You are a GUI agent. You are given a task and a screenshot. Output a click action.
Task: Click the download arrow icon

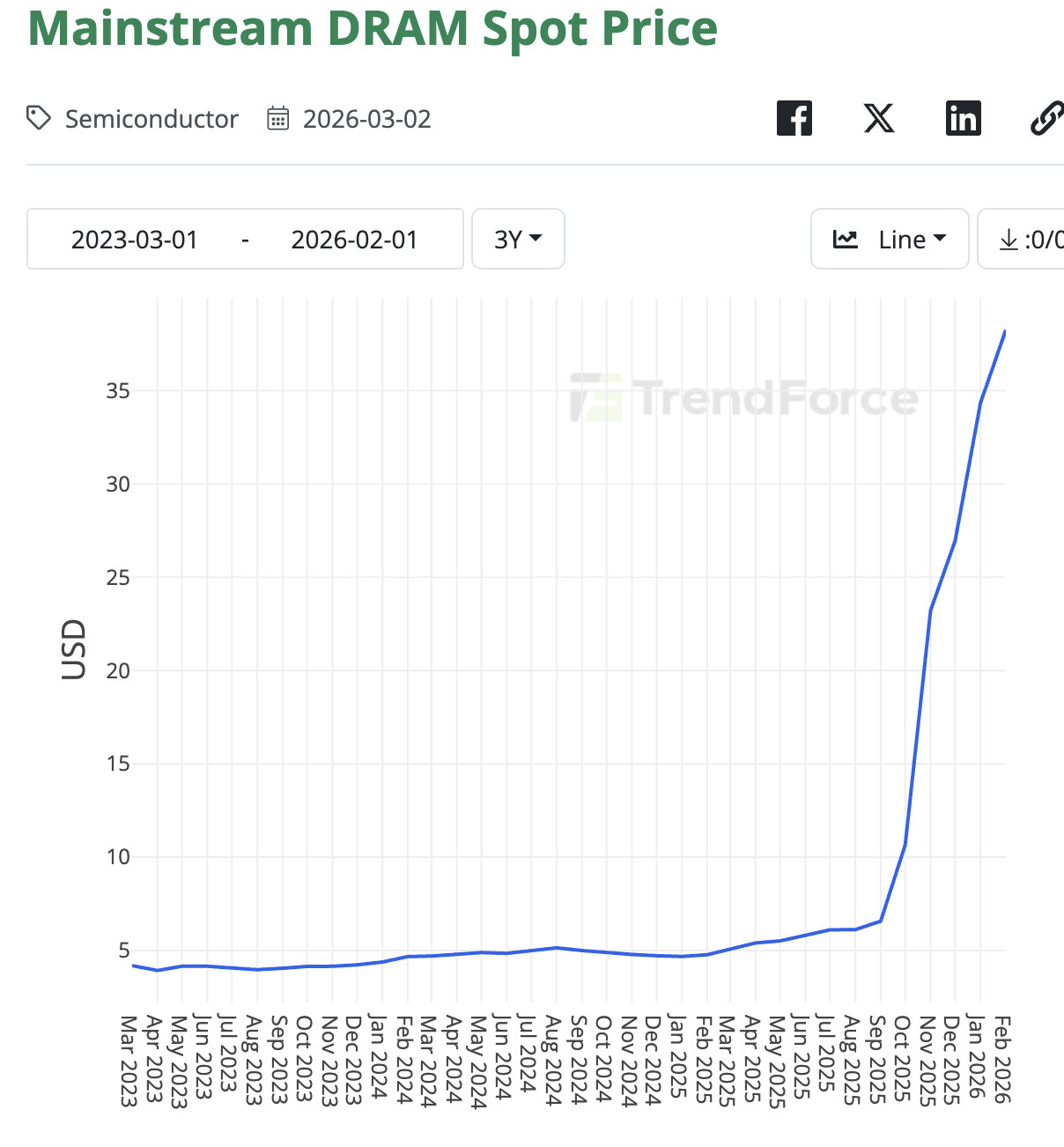[x=1009, y=239]
